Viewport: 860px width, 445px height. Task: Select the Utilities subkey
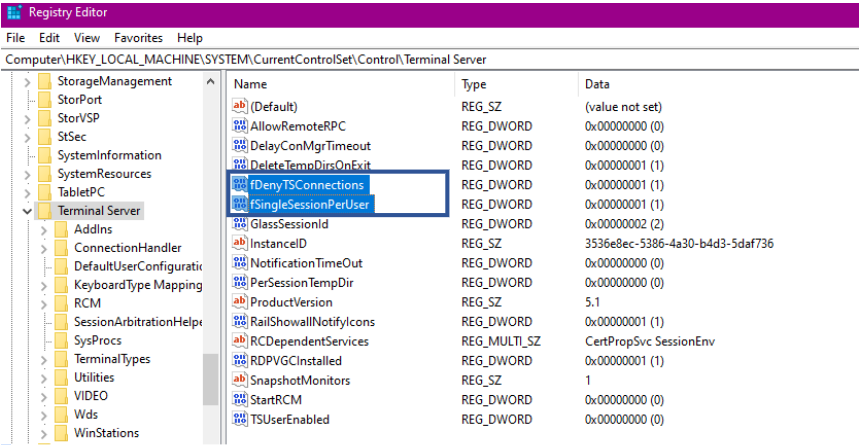[94, 378]
